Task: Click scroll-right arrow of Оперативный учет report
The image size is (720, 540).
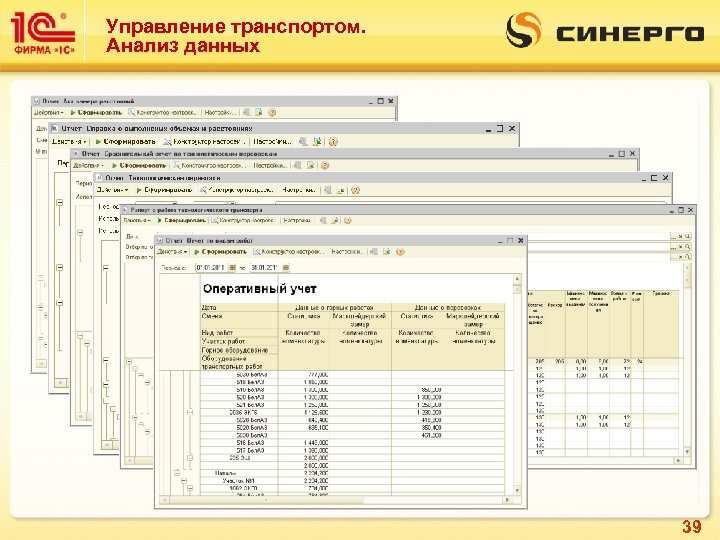Action: pos(507,500)
